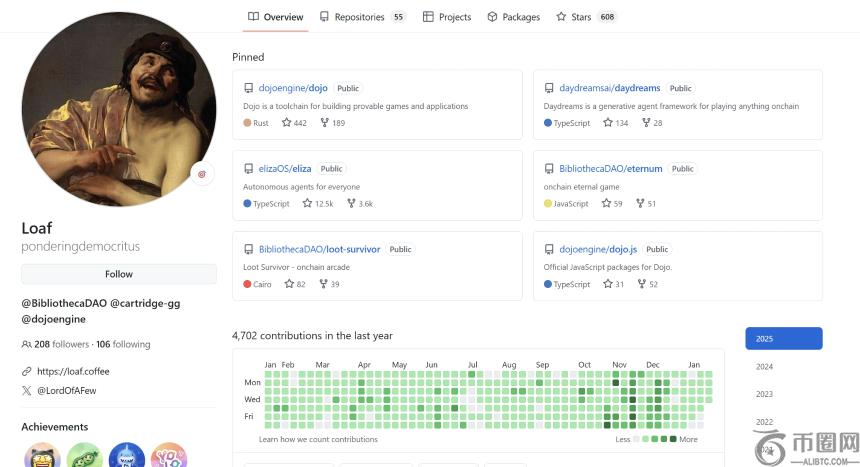Click the Cairo language dot on loot-survivor

247,284
